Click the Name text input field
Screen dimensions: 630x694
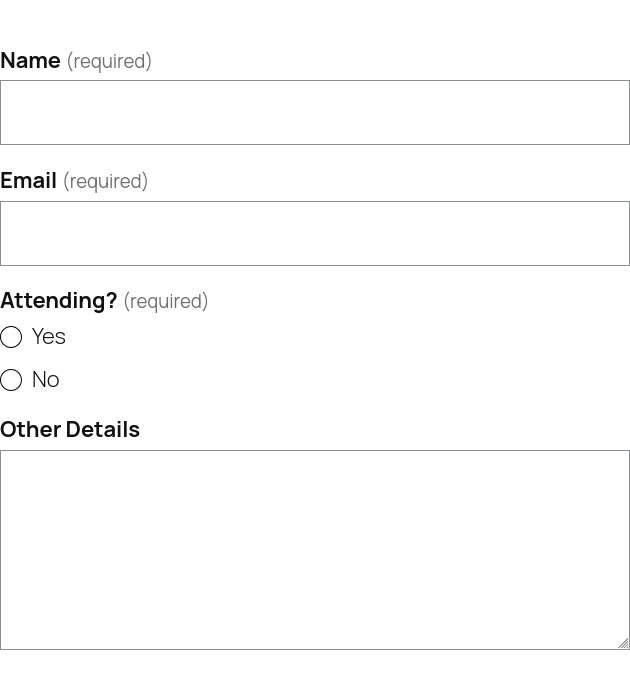pos(315,113)
